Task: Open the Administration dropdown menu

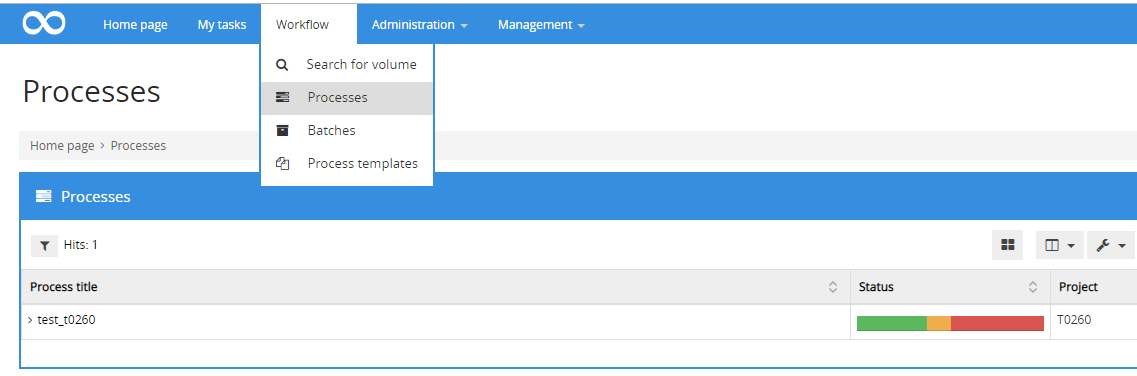Action: point(419,25)
